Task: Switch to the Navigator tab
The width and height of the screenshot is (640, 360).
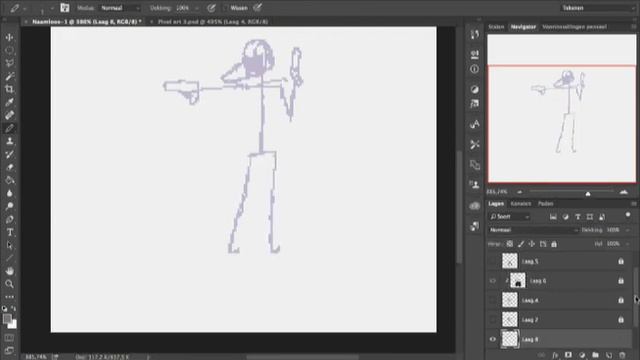Action: point(523,27)
